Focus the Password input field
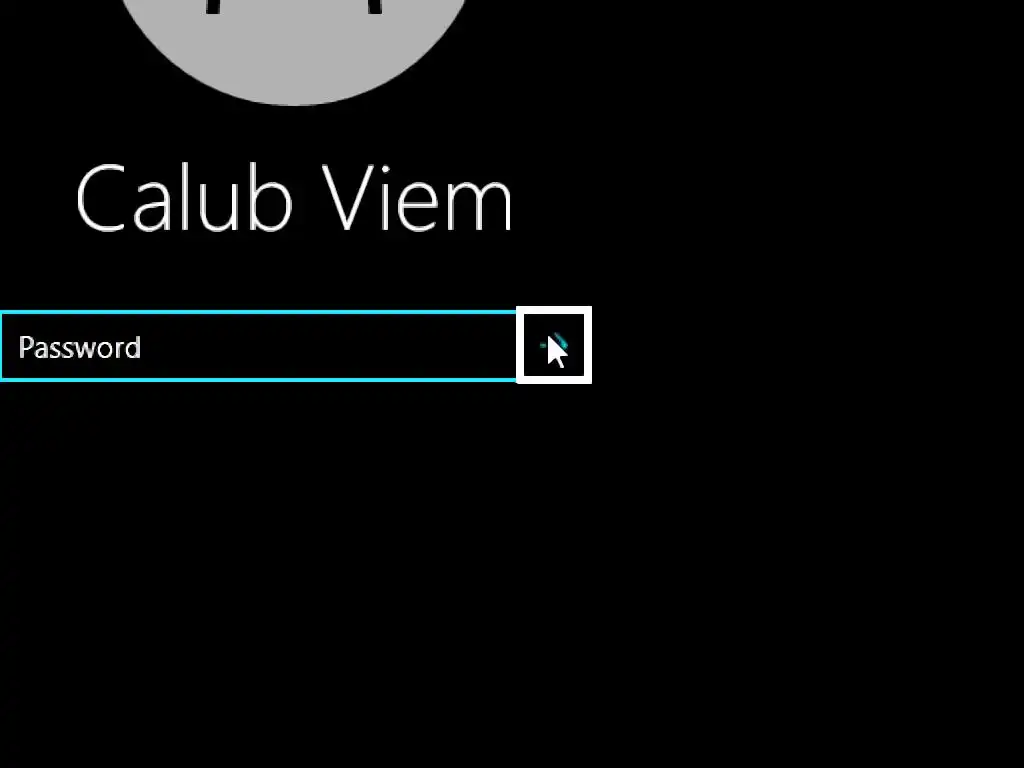The width and height of the screenshot is (1024, 768). click(259, 346)
